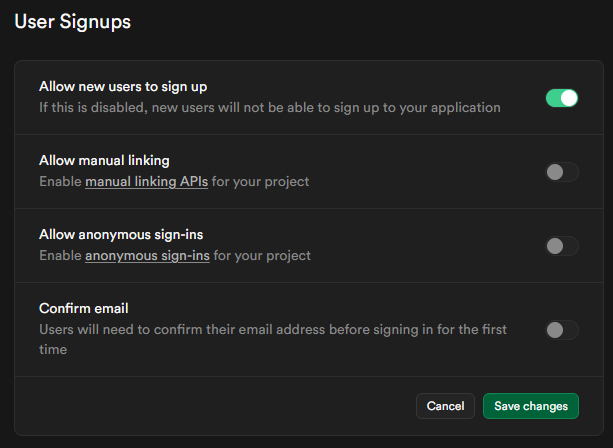Viewport: 613px width, 448px height.
Task: Click the 'Allow new users to sign up' label
Action: (123, 87)
